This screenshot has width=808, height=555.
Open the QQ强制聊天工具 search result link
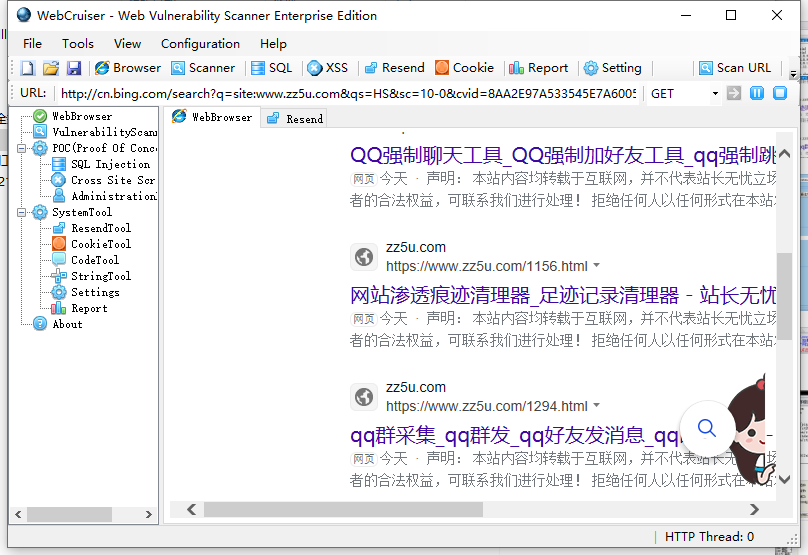563,155
